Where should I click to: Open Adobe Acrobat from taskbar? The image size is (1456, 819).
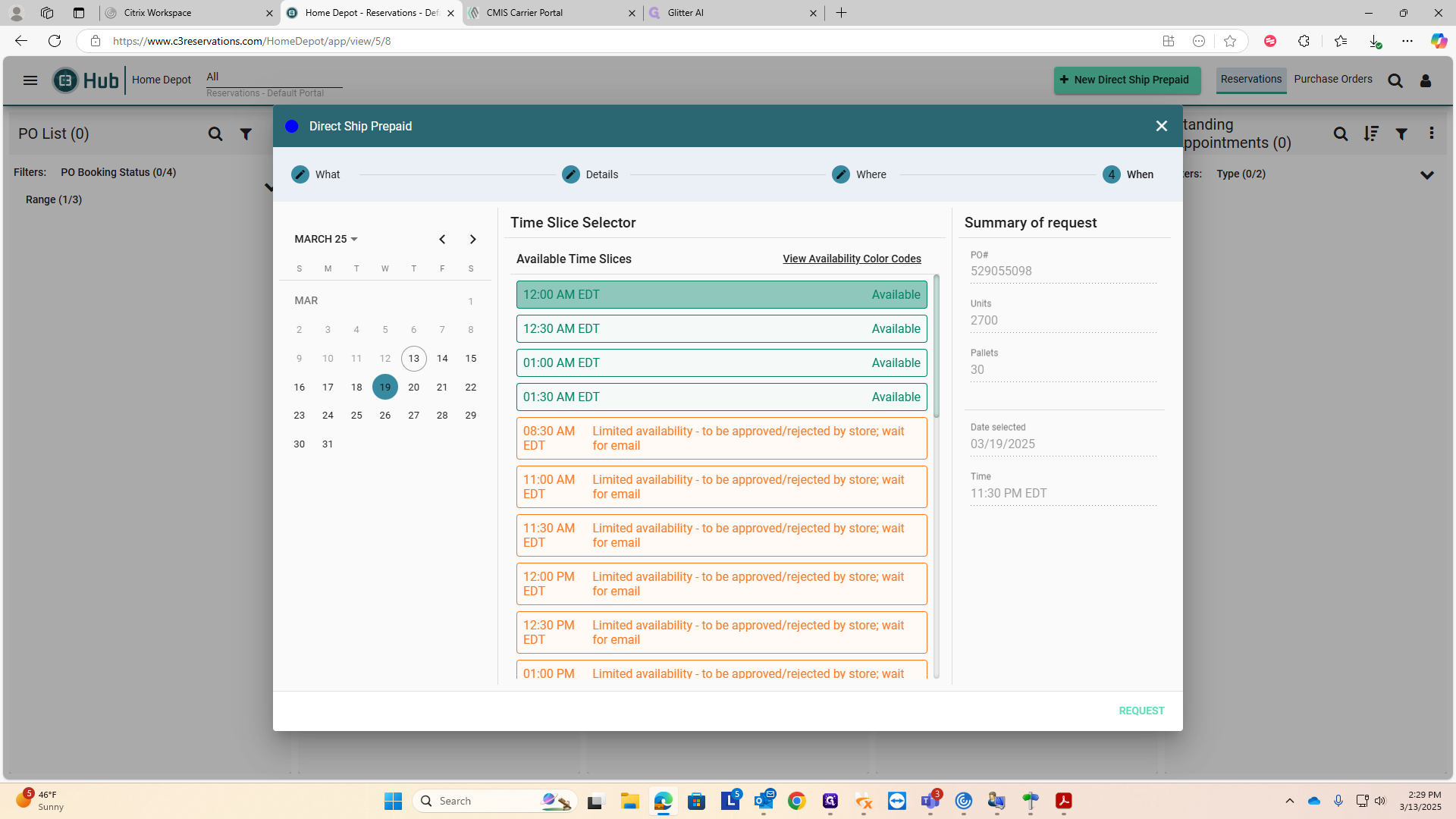[1064, 801]
